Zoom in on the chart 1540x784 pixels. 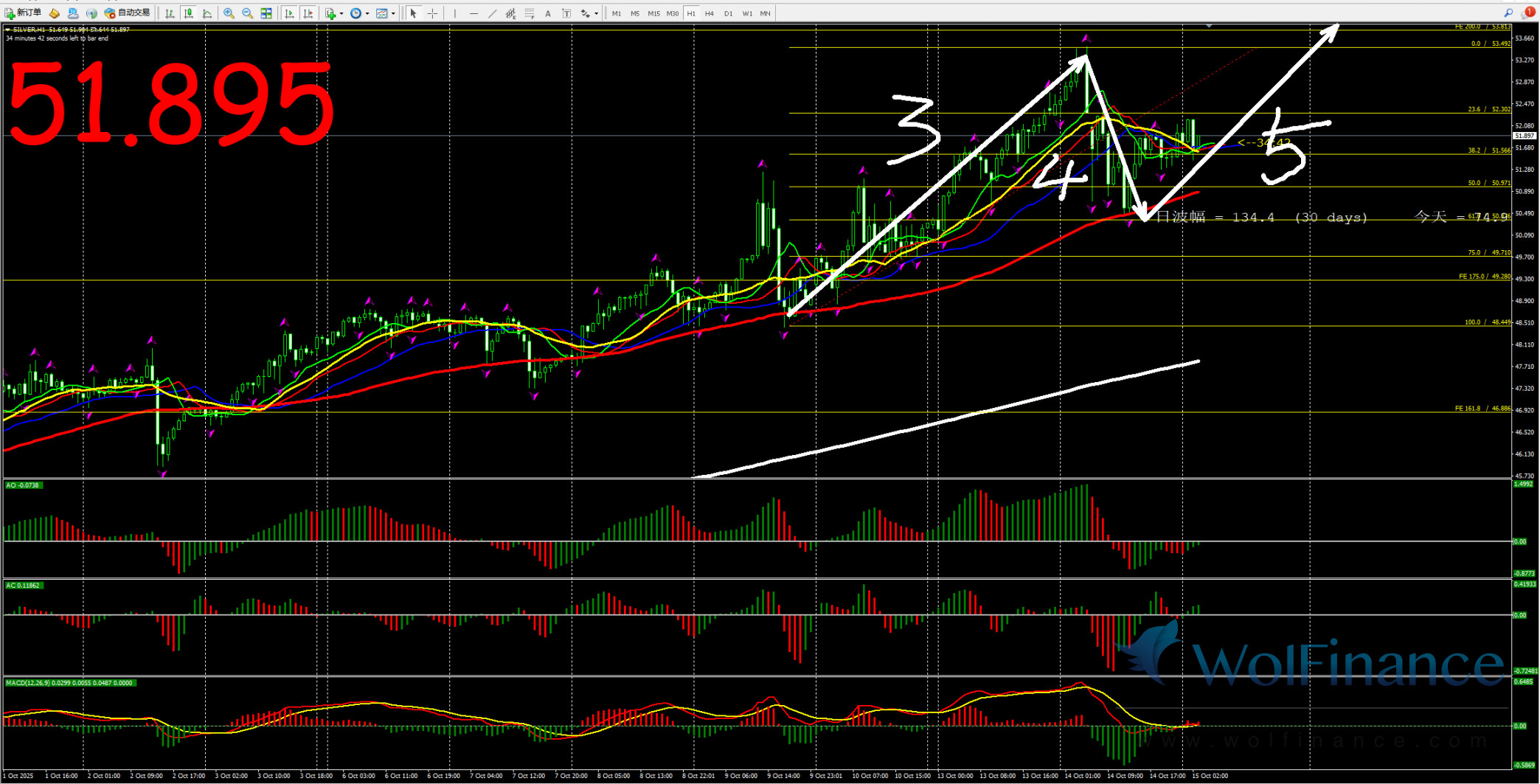[229, 13]
